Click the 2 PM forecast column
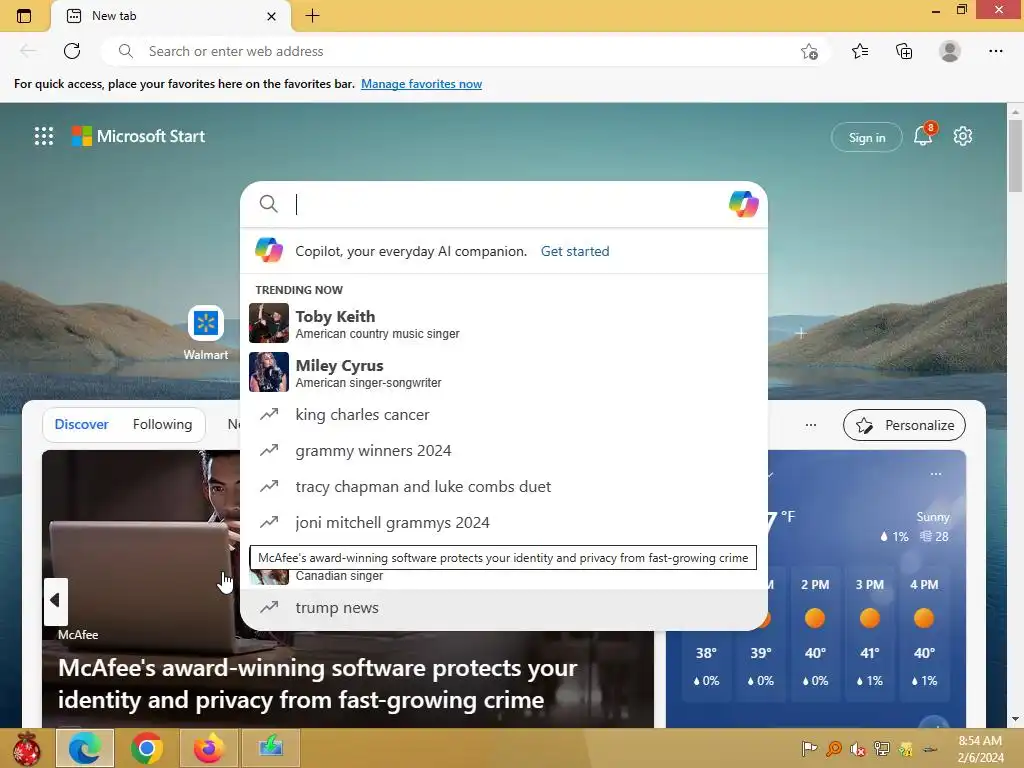The image size is (1024, 768). 815,633
